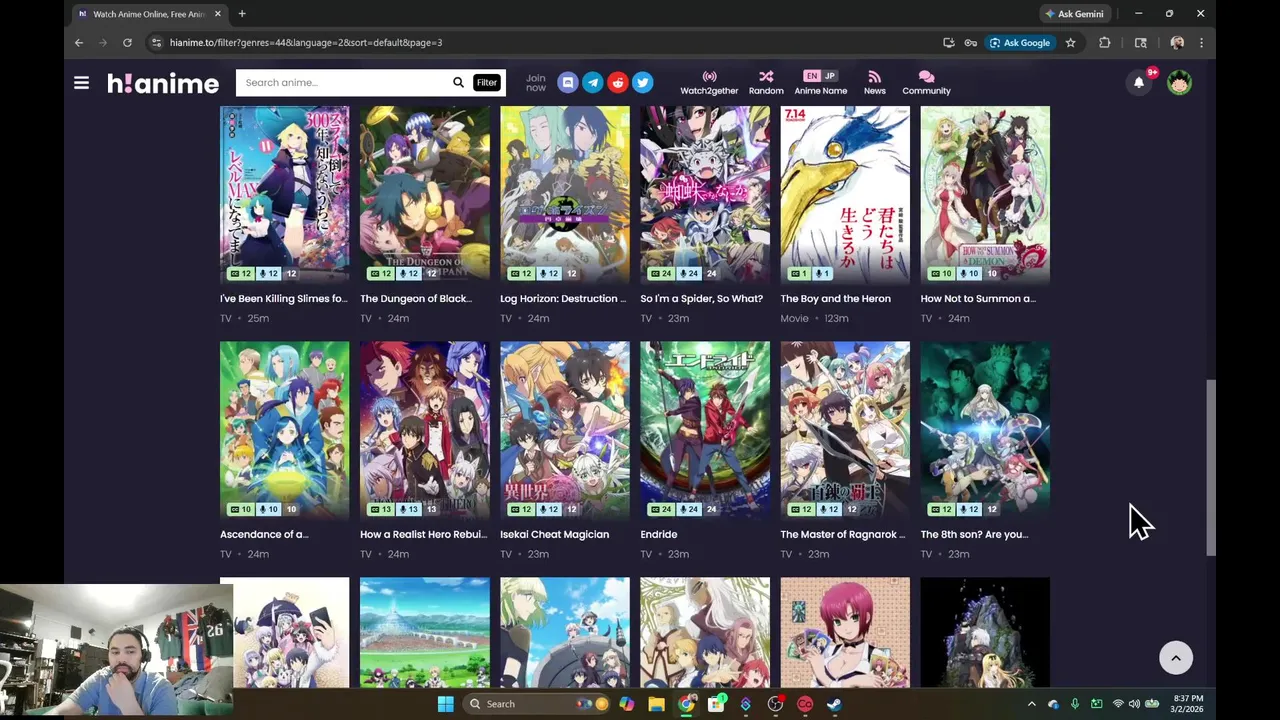Screen dimensions: 1280x720
Task: Open Isekai Cheat Magician title link
Action: (554, 534)
